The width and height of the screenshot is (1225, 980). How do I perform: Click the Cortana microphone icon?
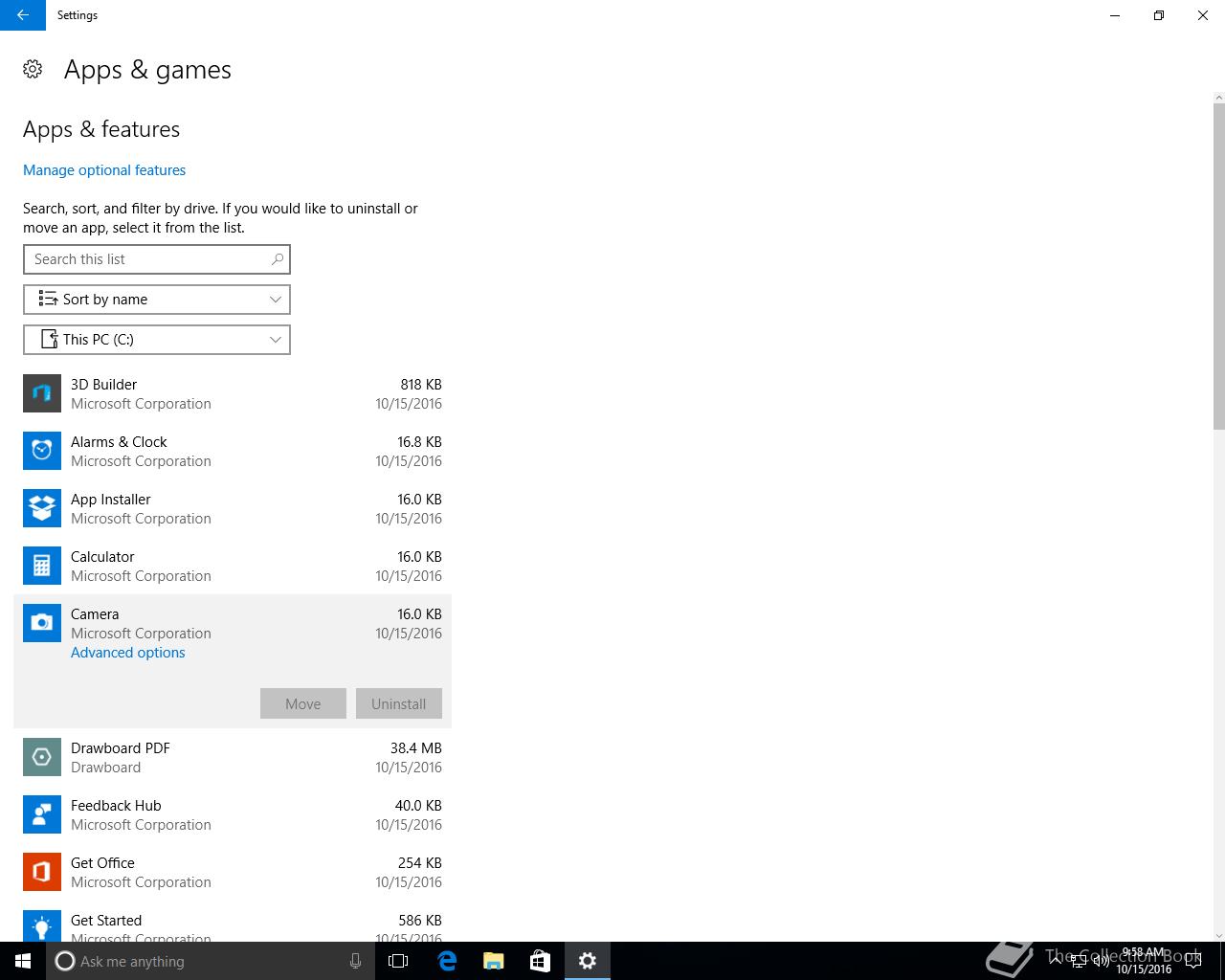355,961
